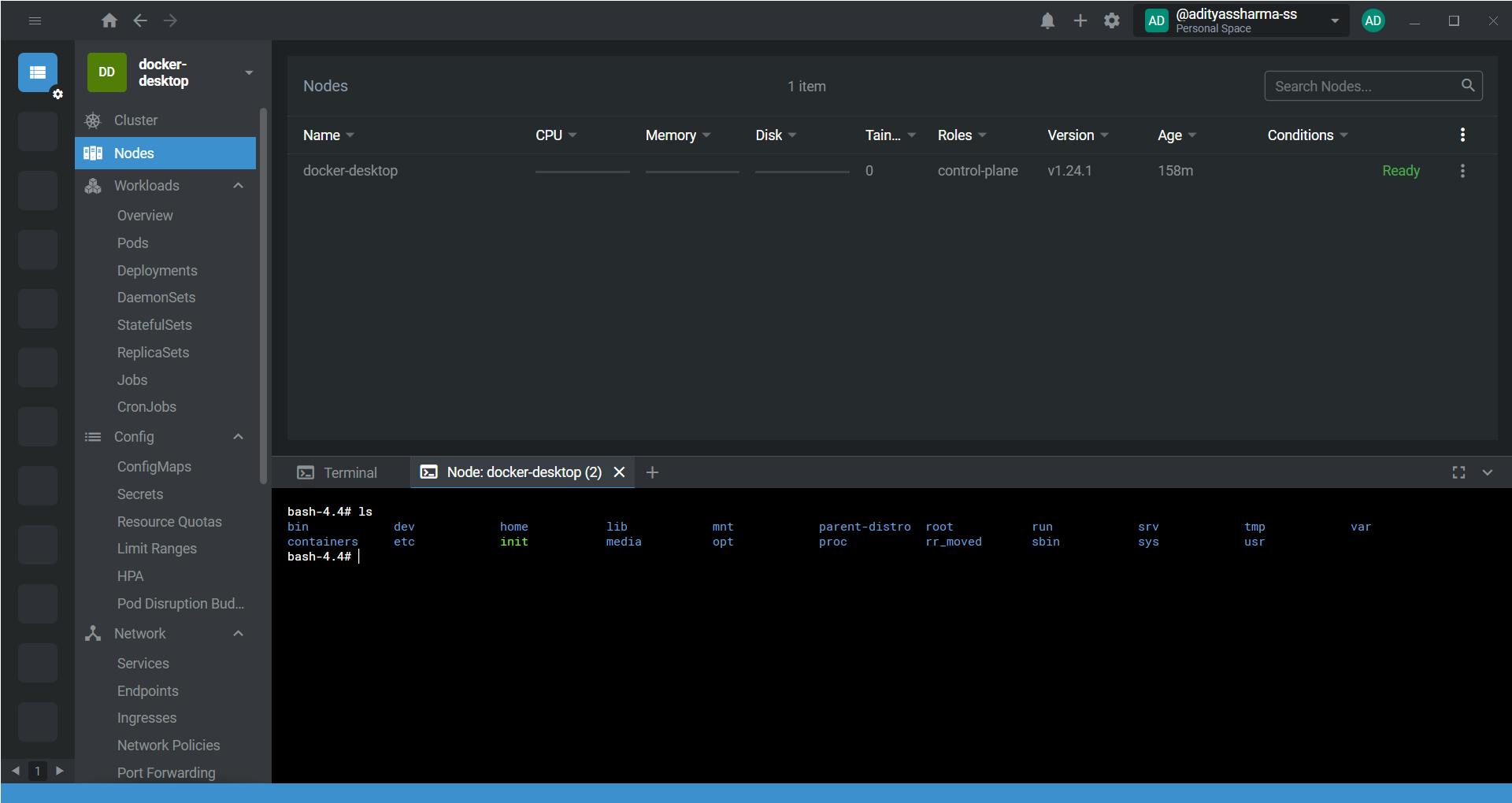Open ConfigMaps in the sidebar

tap(154, 467)
